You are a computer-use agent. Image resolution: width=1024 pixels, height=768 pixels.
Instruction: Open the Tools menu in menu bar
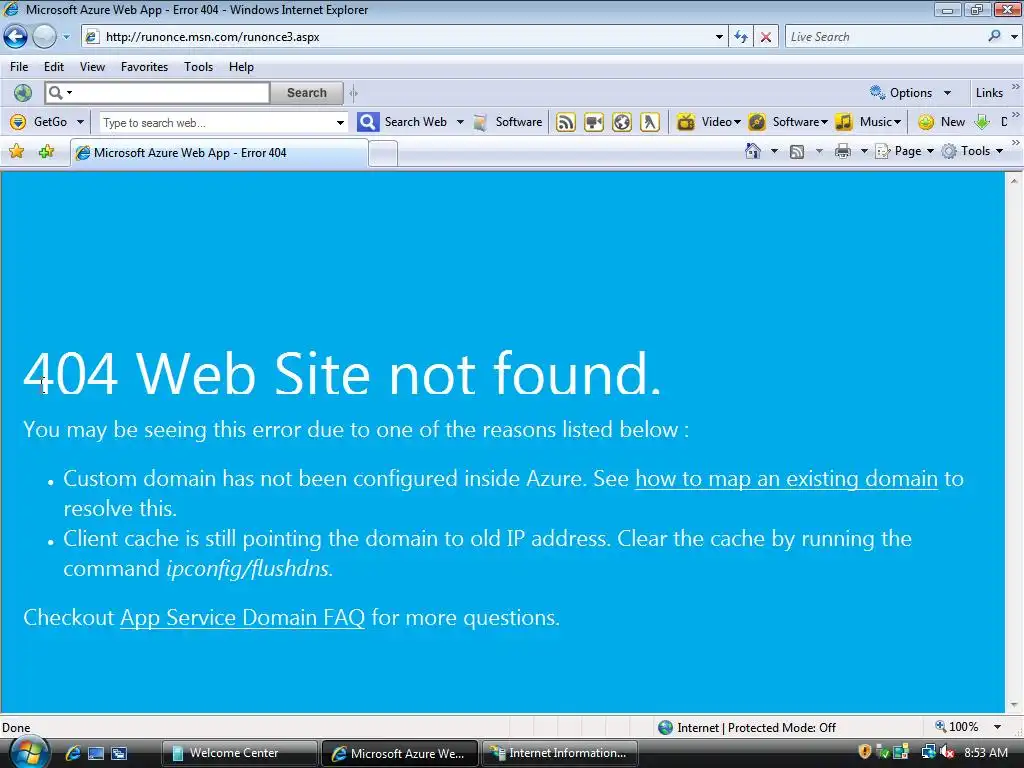click(x=199, y=67)
